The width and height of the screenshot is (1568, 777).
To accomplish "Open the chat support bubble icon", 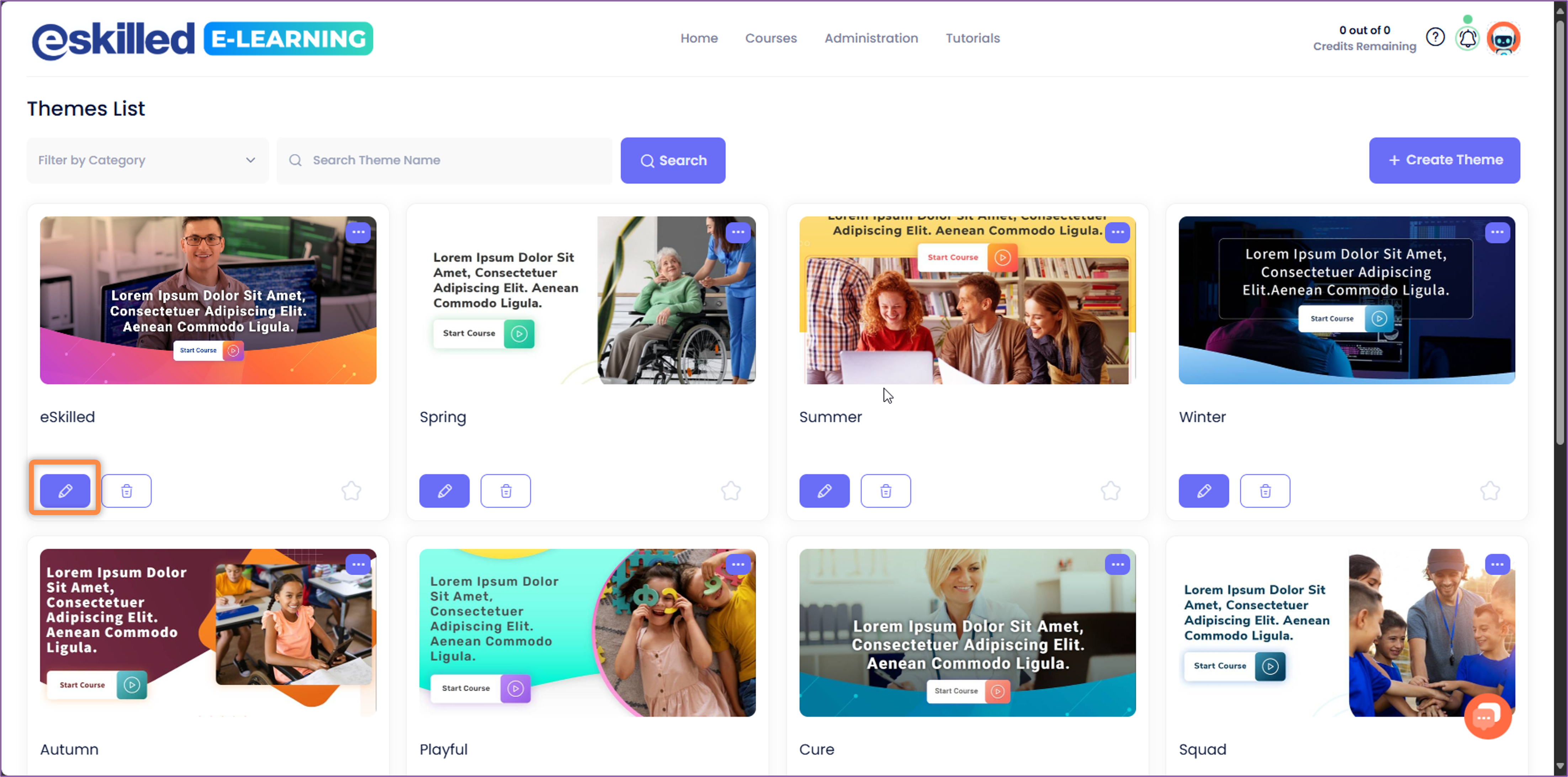I will point(1487,717).
